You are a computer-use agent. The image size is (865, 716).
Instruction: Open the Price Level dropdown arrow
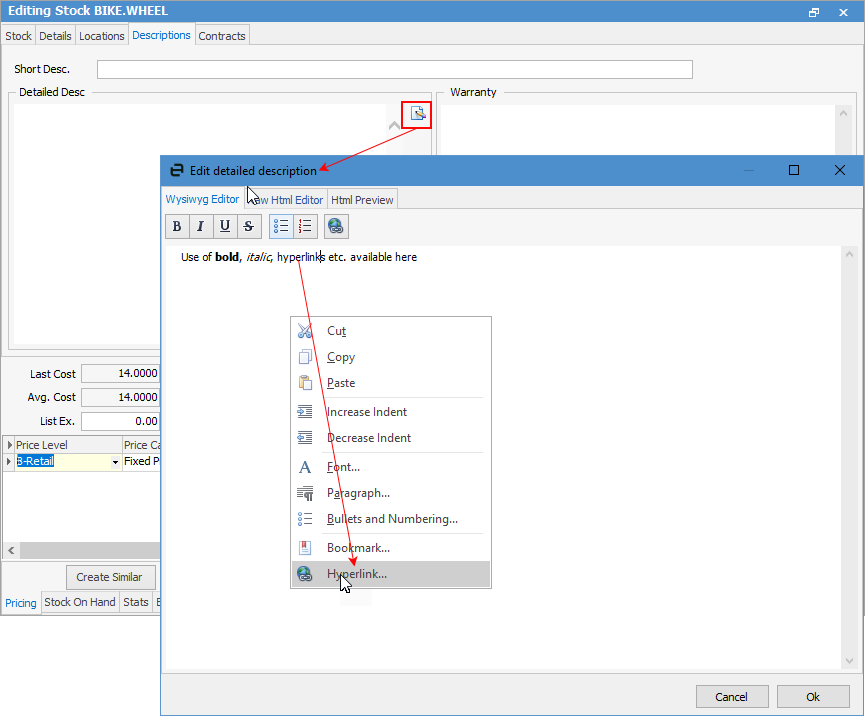(x=115, y=462)
